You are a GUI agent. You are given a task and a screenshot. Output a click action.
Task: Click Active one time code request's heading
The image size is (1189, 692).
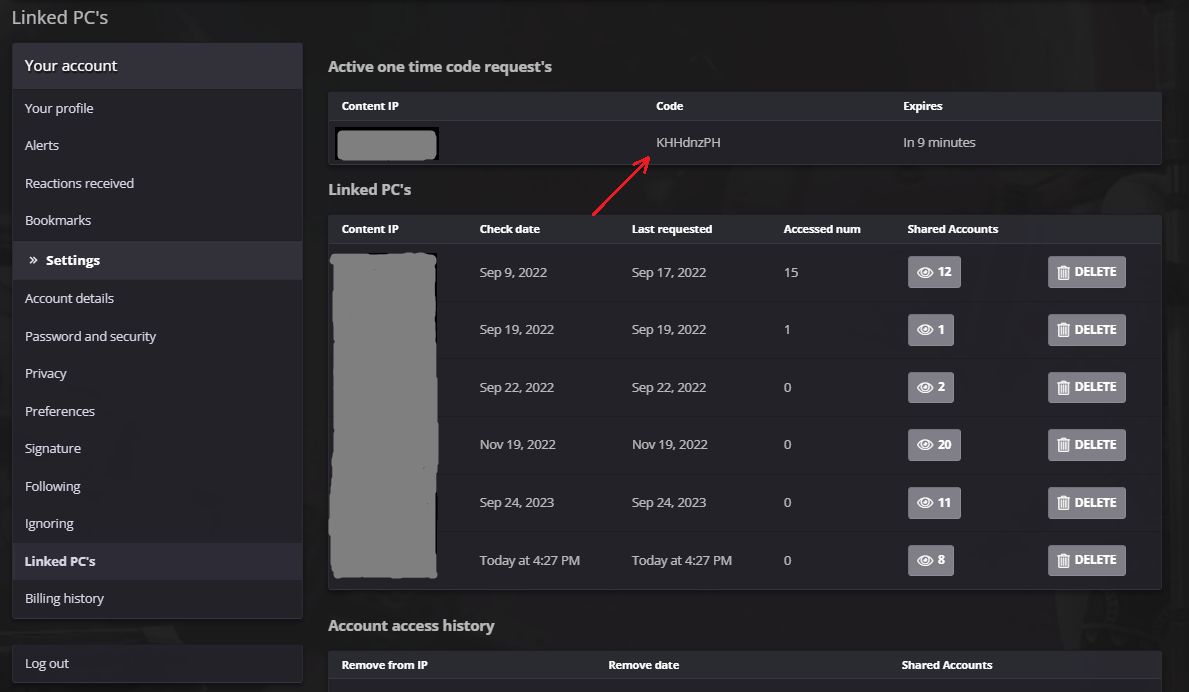click(440, 67)
